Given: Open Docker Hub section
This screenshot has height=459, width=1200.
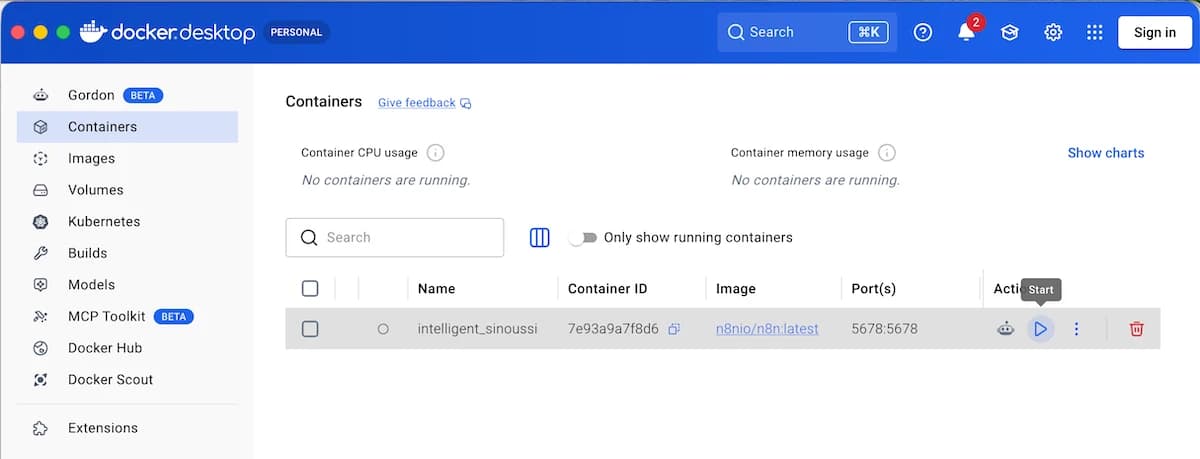Looking at the screenshot, I should tap(127, 348).
